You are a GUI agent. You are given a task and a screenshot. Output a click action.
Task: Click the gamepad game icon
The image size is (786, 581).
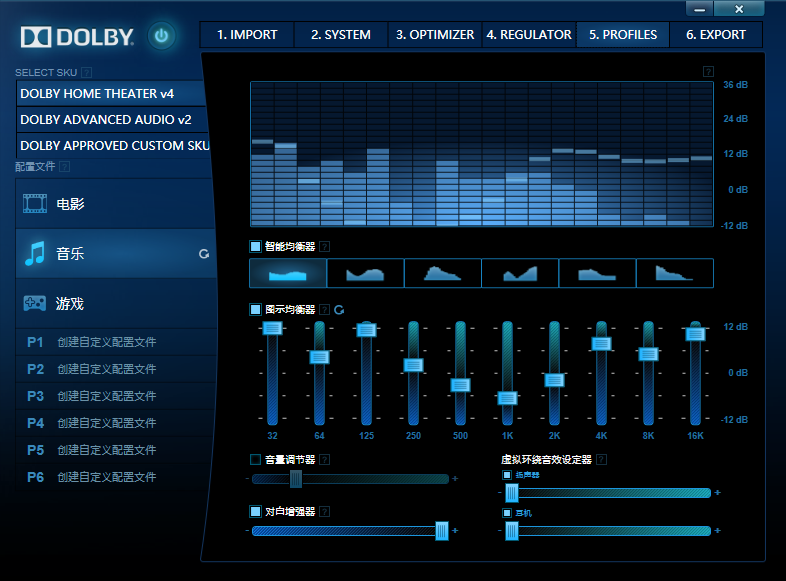tap(35, 303)
